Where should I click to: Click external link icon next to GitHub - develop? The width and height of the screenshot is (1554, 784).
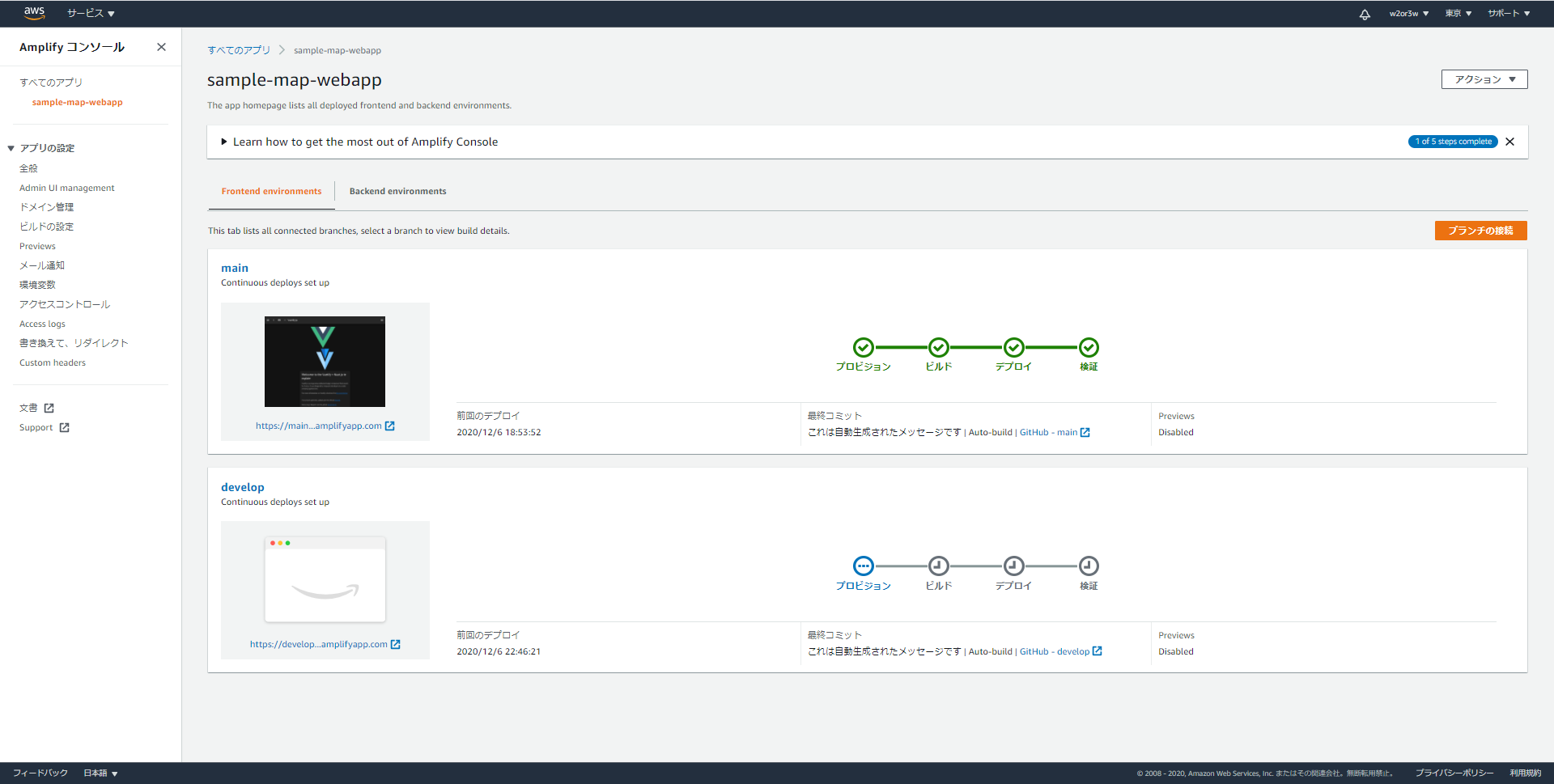pyautogui.click(x=1098, y=651)
